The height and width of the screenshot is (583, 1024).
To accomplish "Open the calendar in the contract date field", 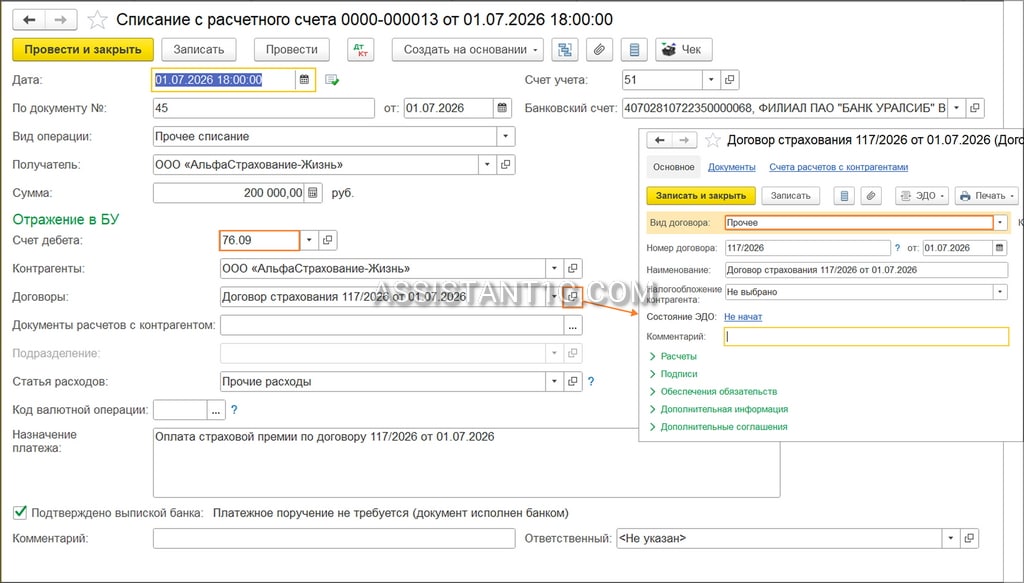I will click(1000, 248).
